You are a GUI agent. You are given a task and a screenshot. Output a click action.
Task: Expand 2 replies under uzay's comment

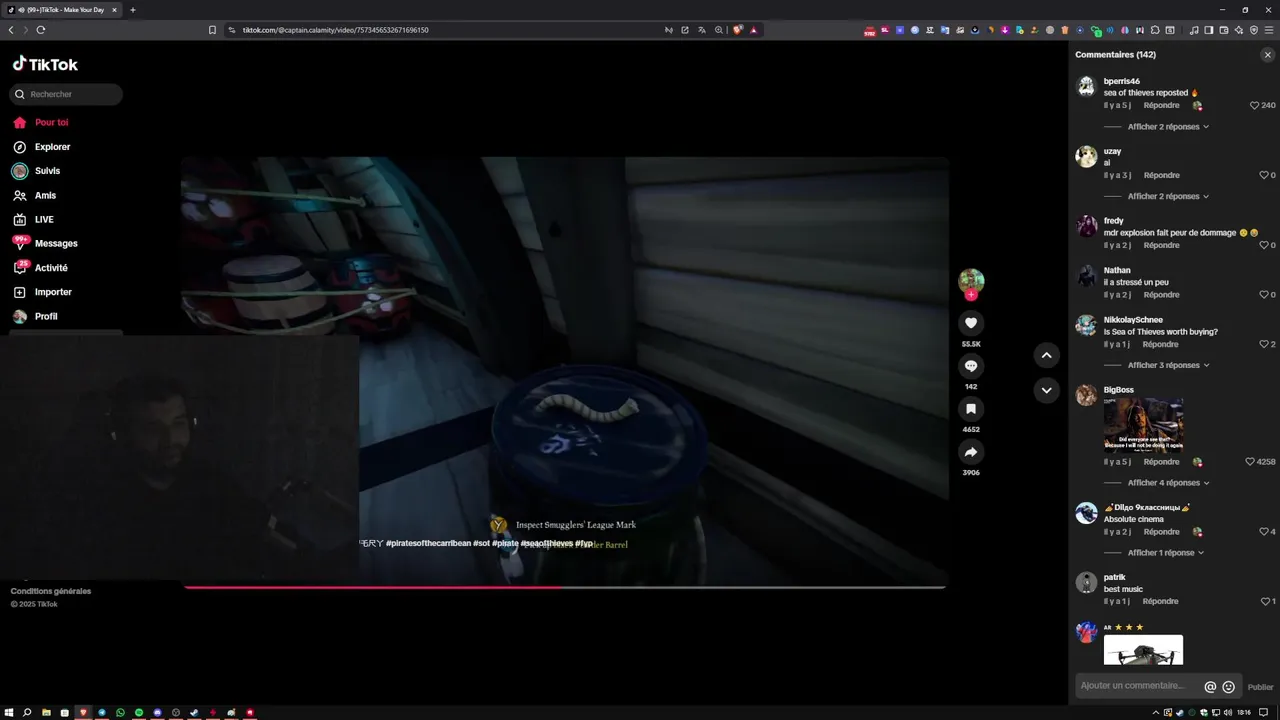pyautogui.click(x=1168, y=196)
